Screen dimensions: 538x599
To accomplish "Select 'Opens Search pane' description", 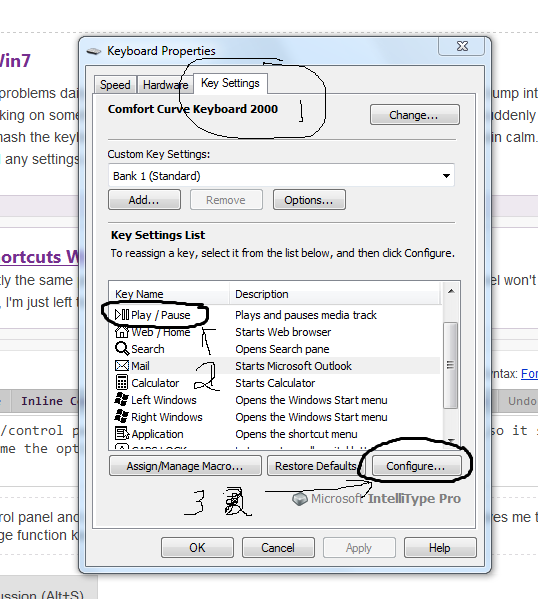I will click(282, 349).
